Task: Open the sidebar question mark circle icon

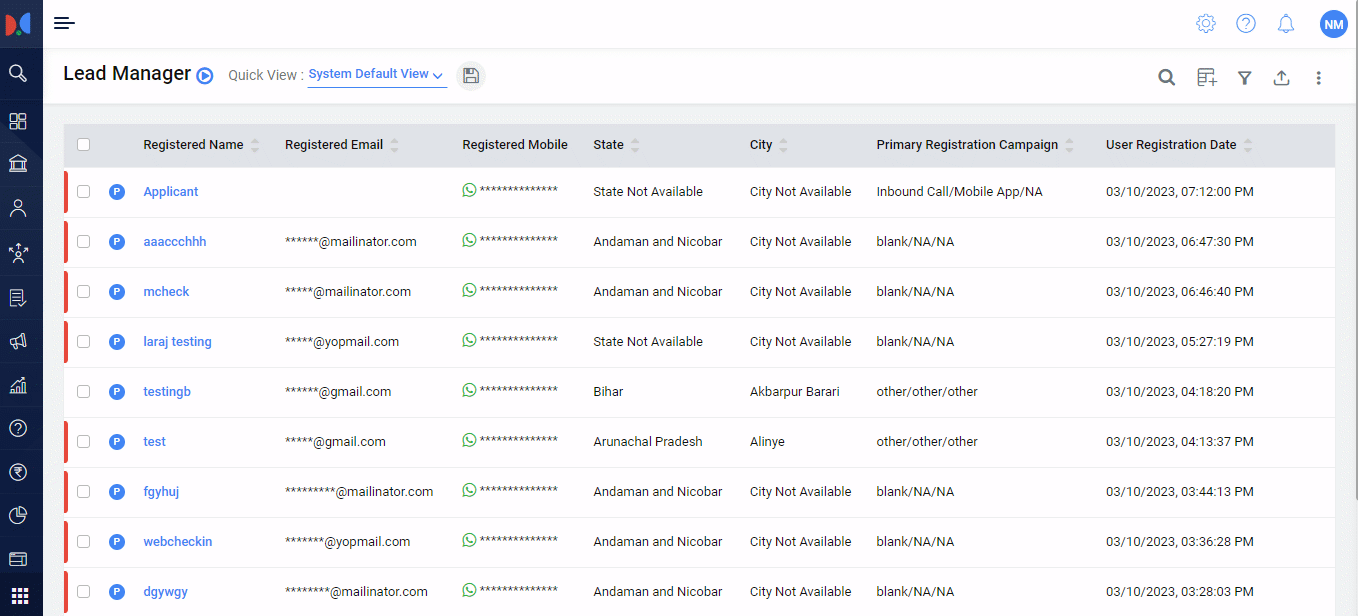Action: 18,428
